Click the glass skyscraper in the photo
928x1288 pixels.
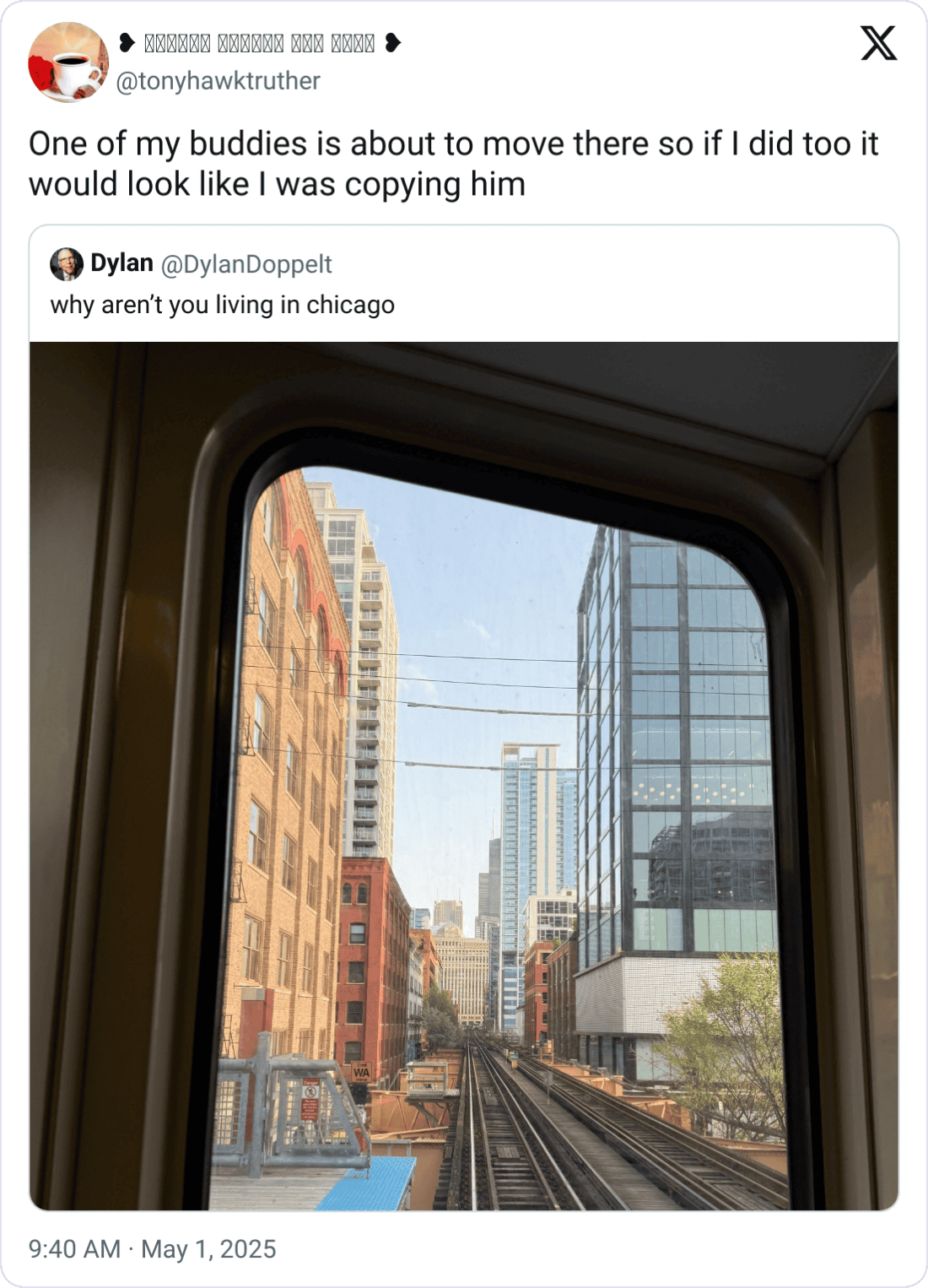pos(675,743)
